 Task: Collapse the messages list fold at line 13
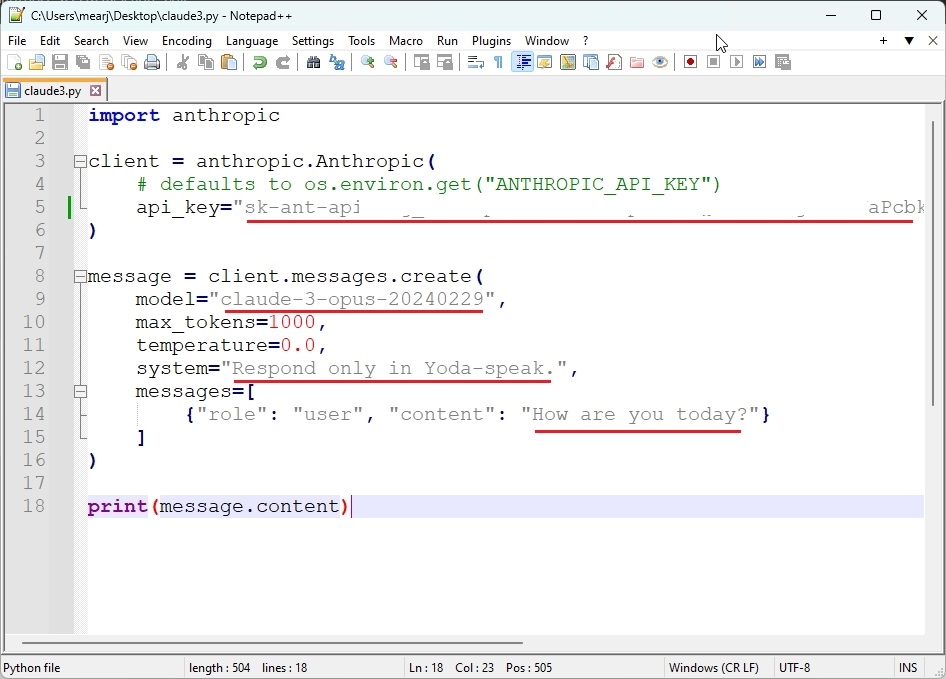(x=80, y=391)
